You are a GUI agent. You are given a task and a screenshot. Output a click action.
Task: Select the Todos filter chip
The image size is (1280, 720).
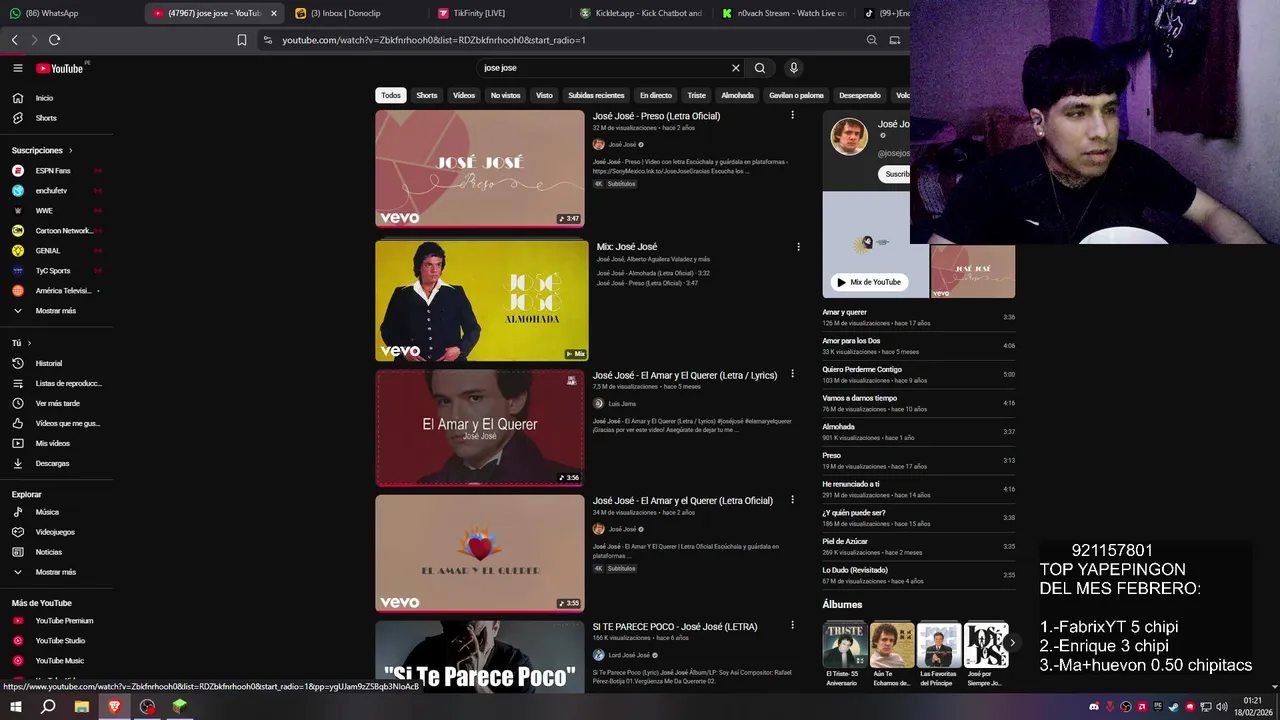click(x=391, y=95)
